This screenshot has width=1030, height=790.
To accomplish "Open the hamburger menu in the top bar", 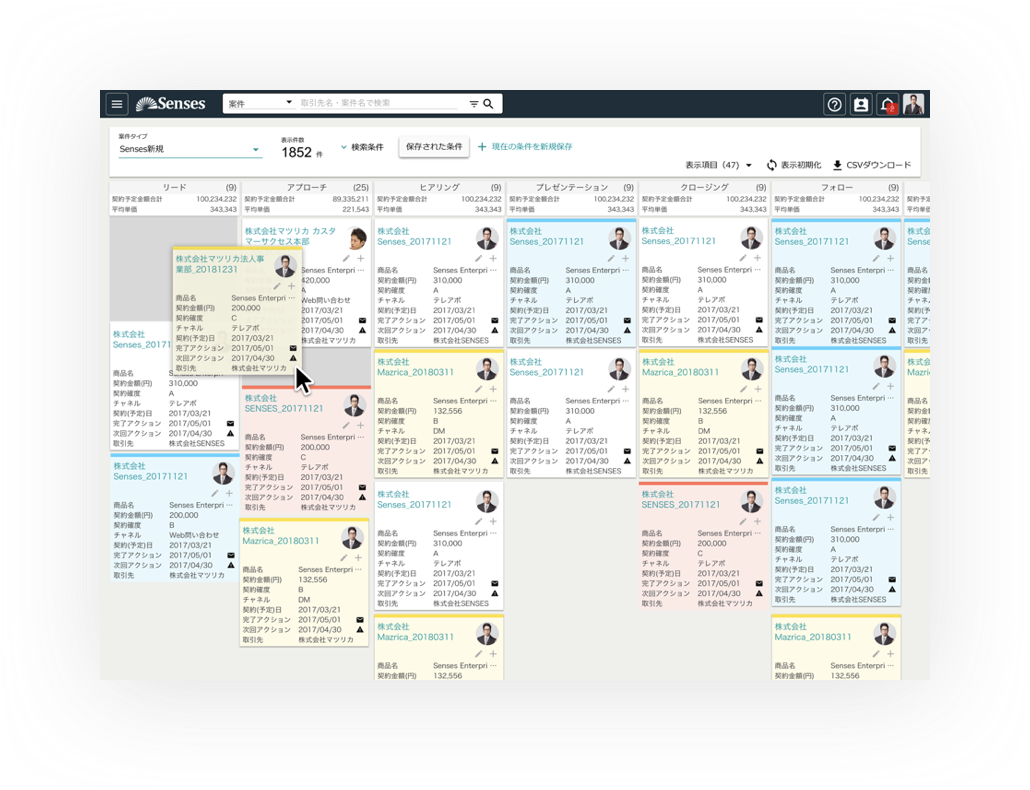I will [117, 104].
